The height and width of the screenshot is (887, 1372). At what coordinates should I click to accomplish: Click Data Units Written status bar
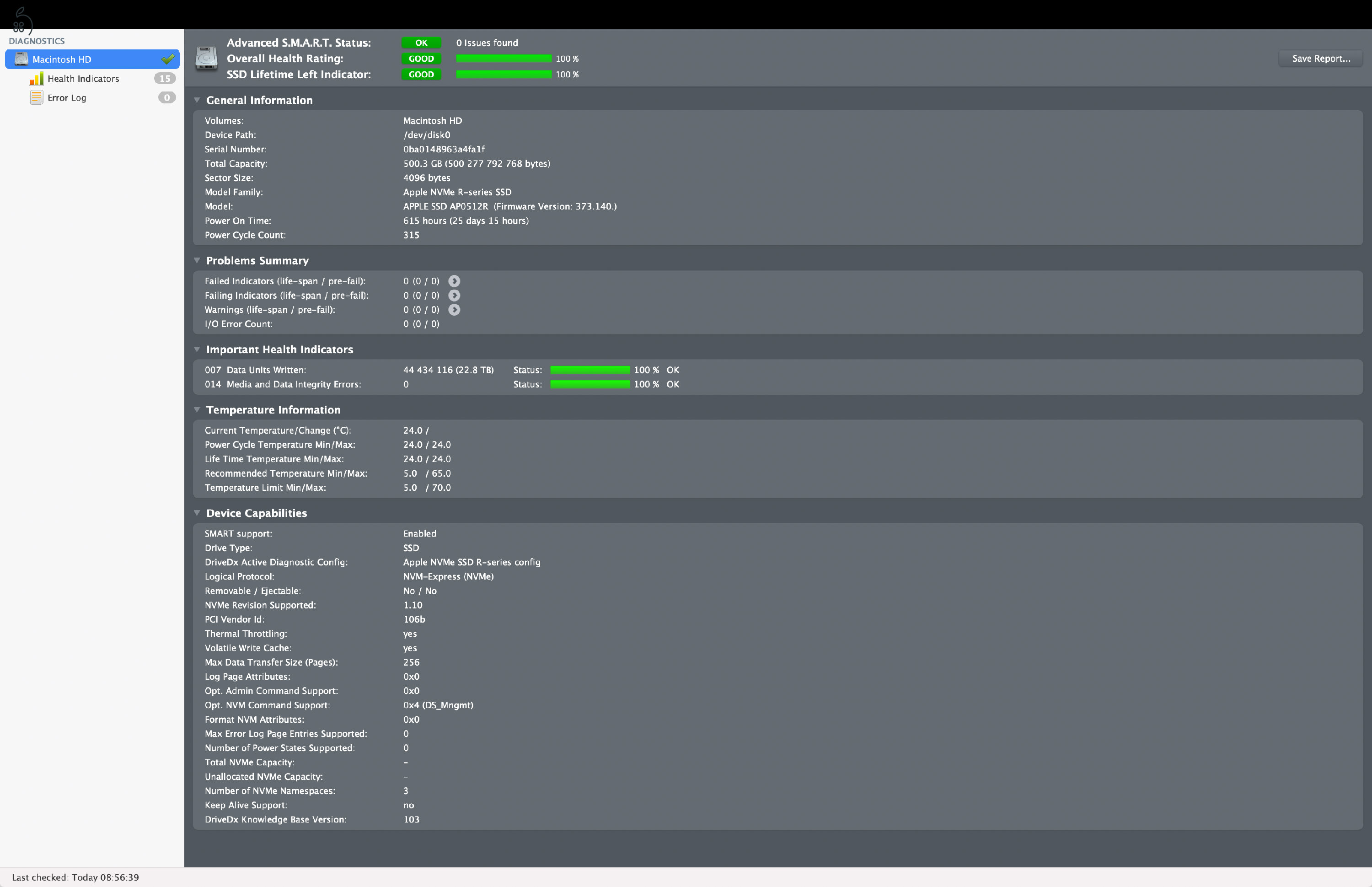(x=590, y=370)
